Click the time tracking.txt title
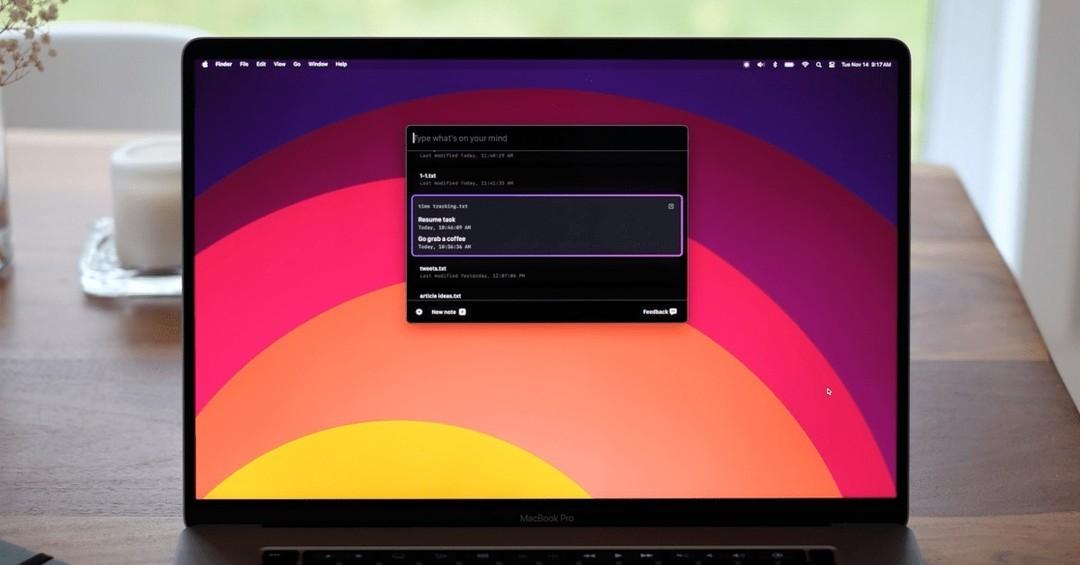 click(x=443, y=206)
